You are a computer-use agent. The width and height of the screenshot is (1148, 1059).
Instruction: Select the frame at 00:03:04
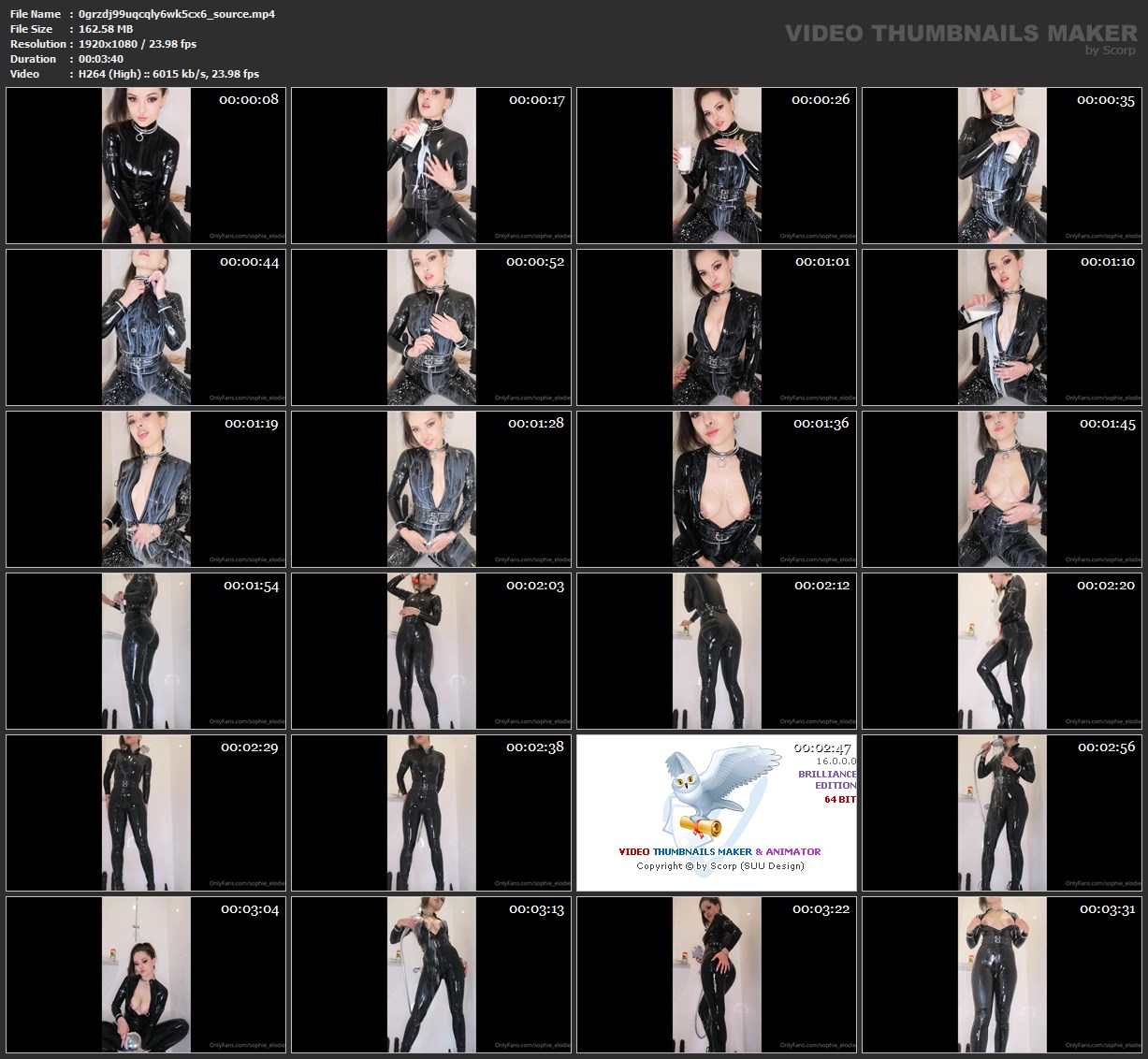146,975
